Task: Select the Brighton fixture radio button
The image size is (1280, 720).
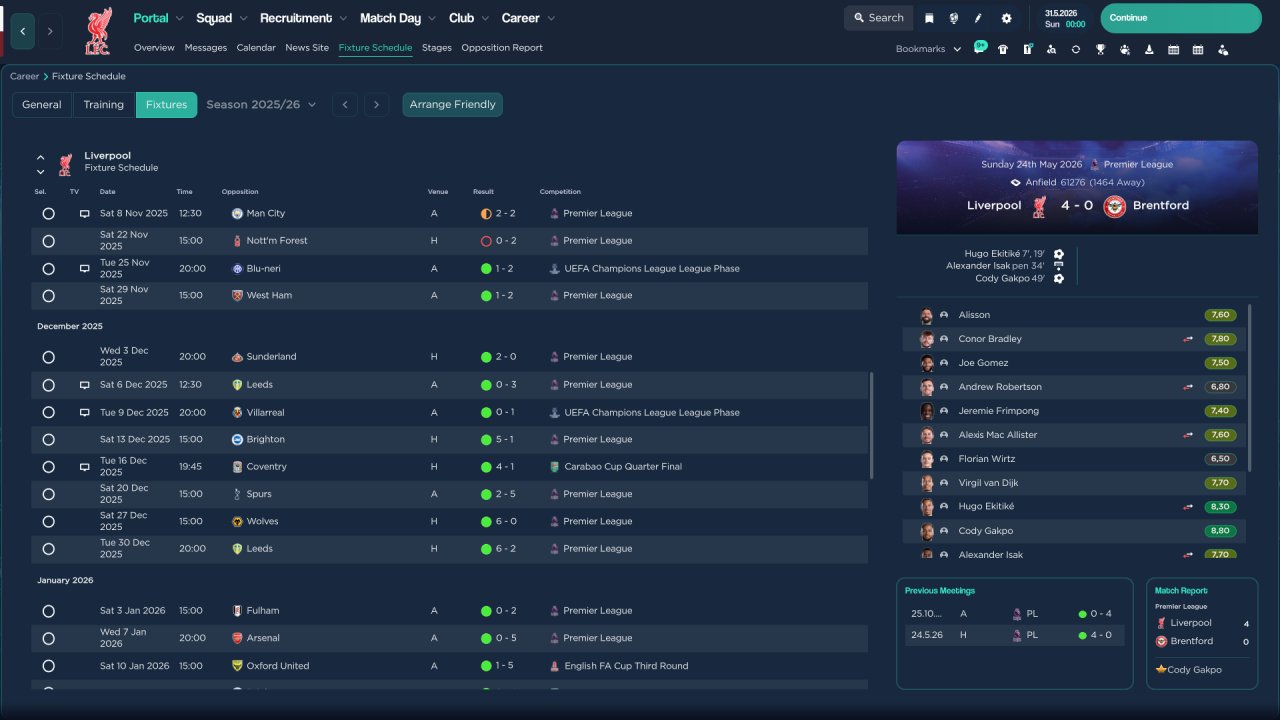Action: pyautogui.click(x=48, y=439)
